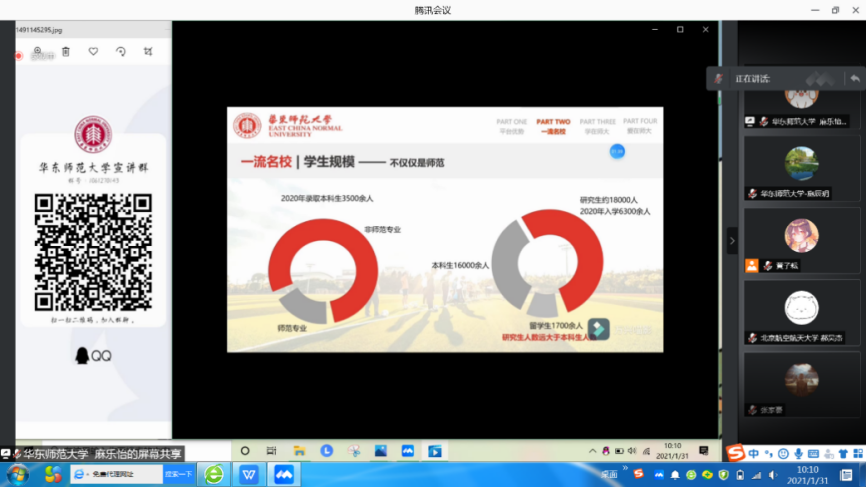Click the 正在讲话 speaking status label

[x=752, y=78]
